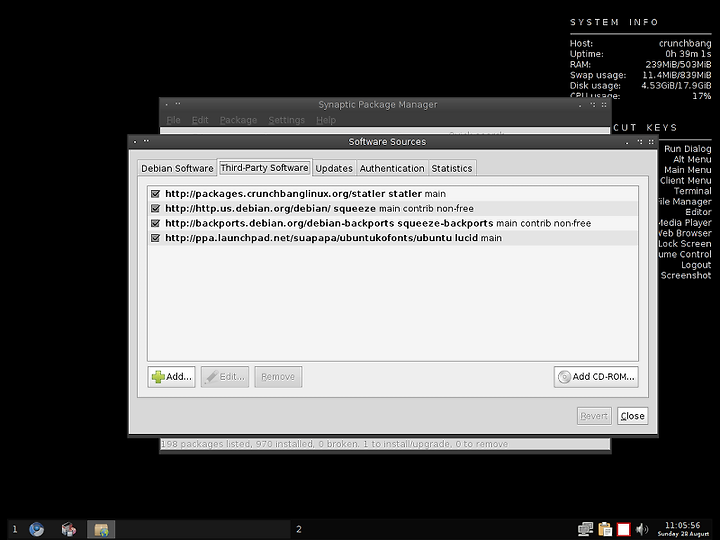The height and width of the screenshot is (540, 720).
Task: Open Edit menu in Synaptic Package Manager
Action: click(200, 120)
